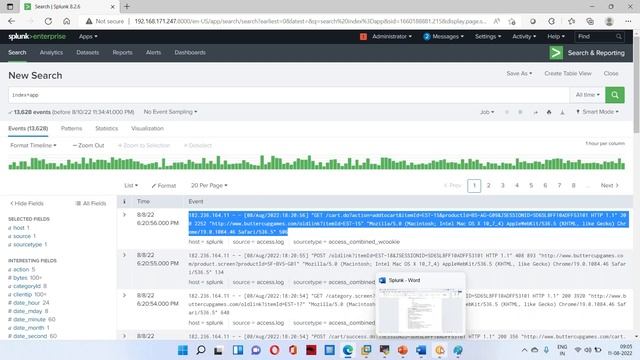Open the No Event Sampling dropdown

pyautogui.click(x=170, y=112)
